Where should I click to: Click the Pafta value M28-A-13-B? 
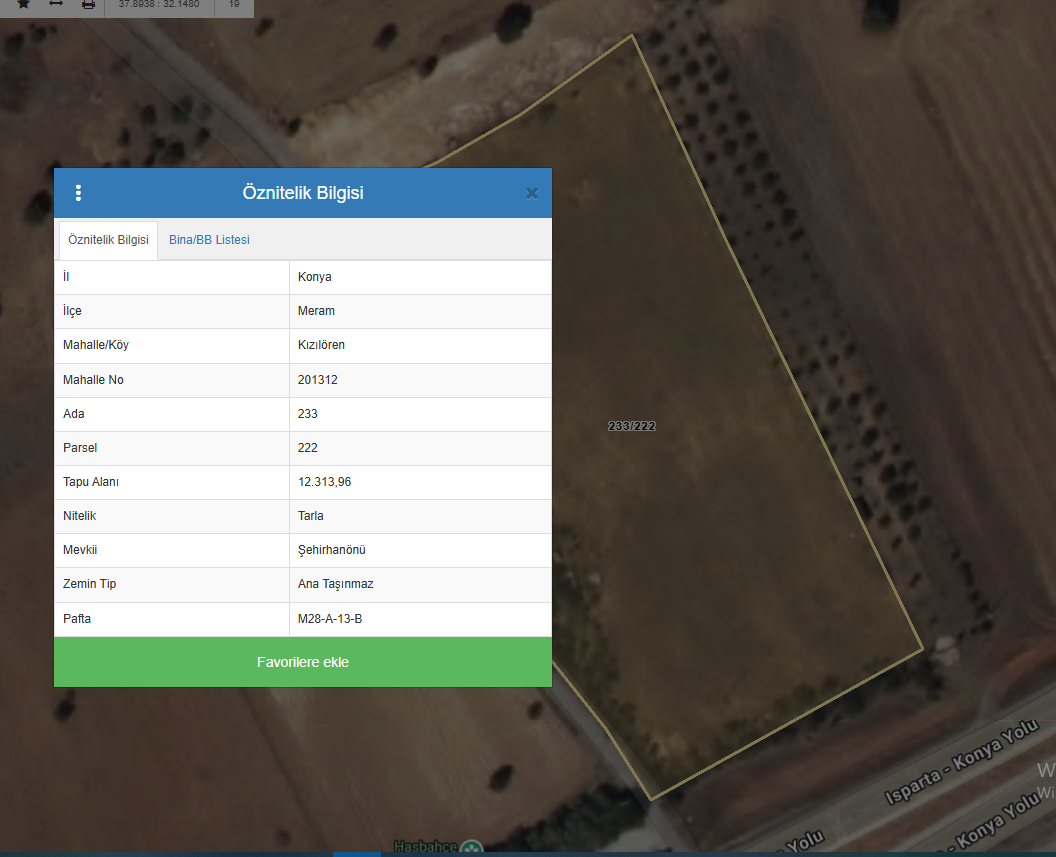tap(330, 619)
